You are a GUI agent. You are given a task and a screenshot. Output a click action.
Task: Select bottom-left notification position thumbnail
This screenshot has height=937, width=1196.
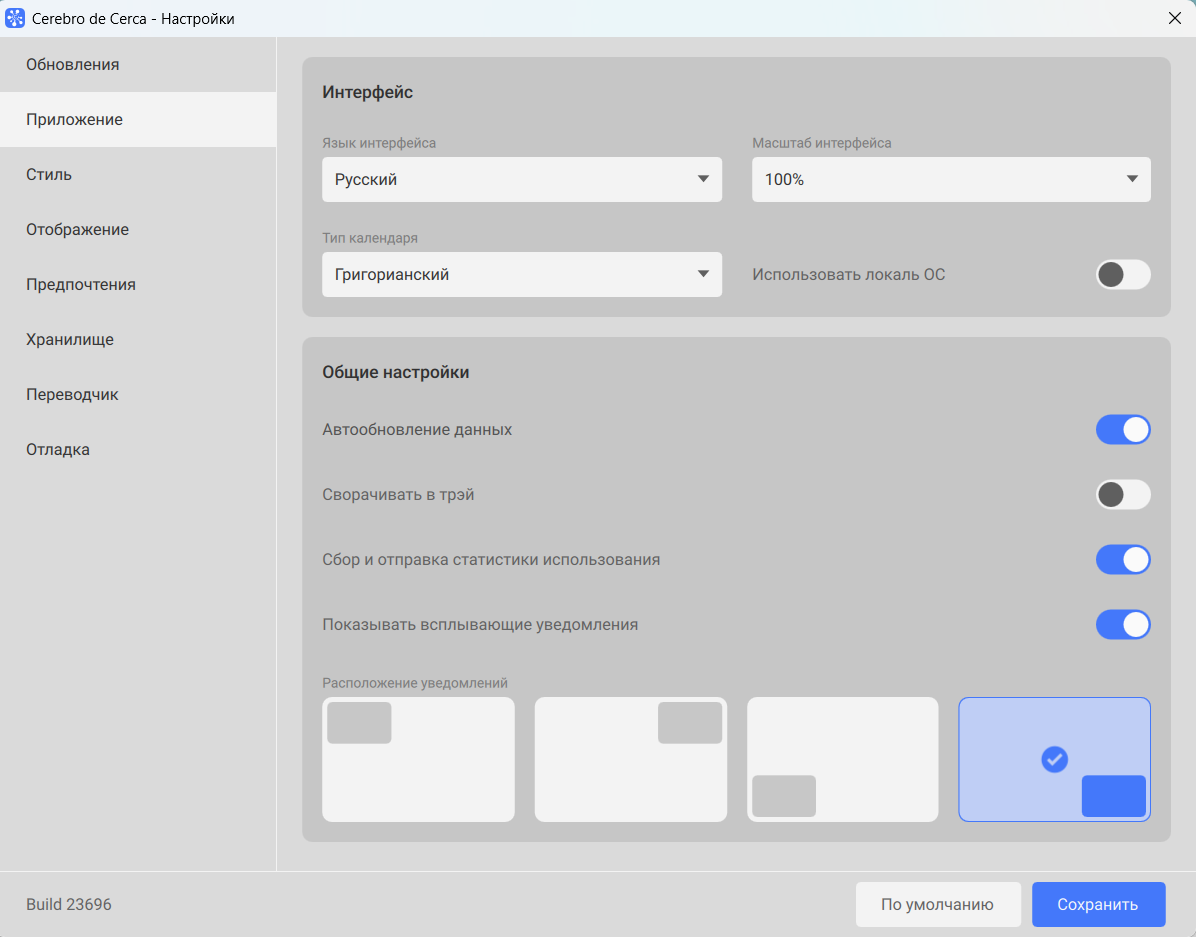pos(842,759)
